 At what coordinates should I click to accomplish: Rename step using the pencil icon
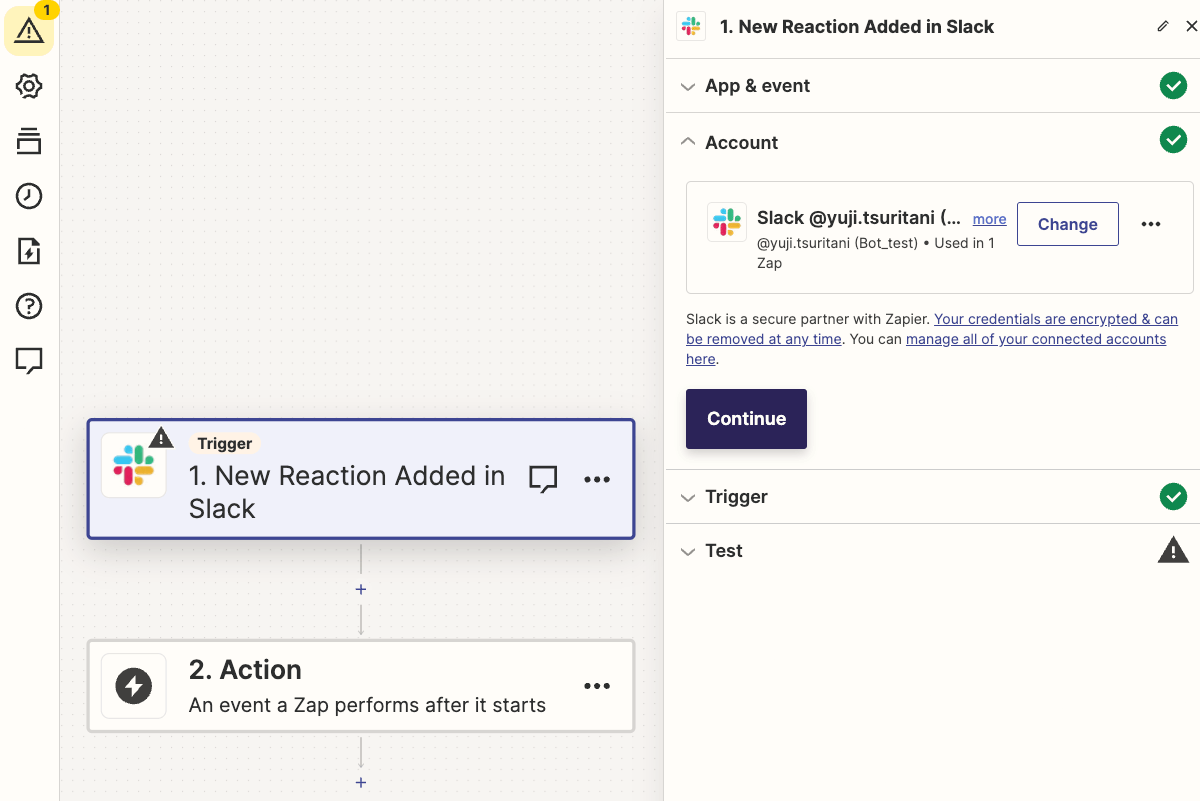1162,27
